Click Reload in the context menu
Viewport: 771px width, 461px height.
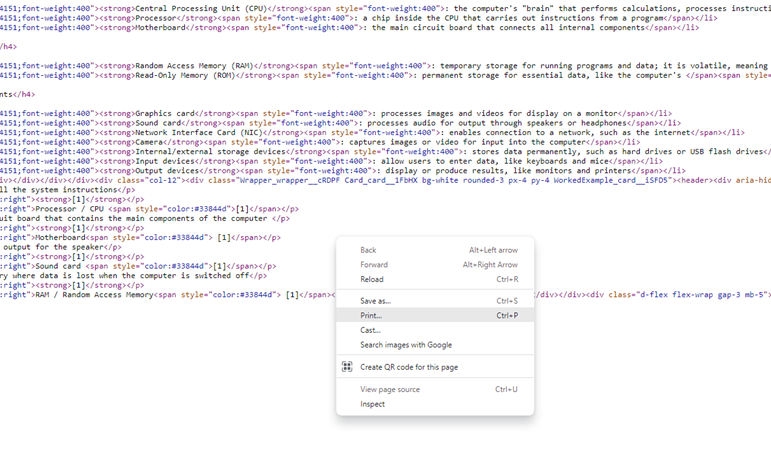point(371,279)
